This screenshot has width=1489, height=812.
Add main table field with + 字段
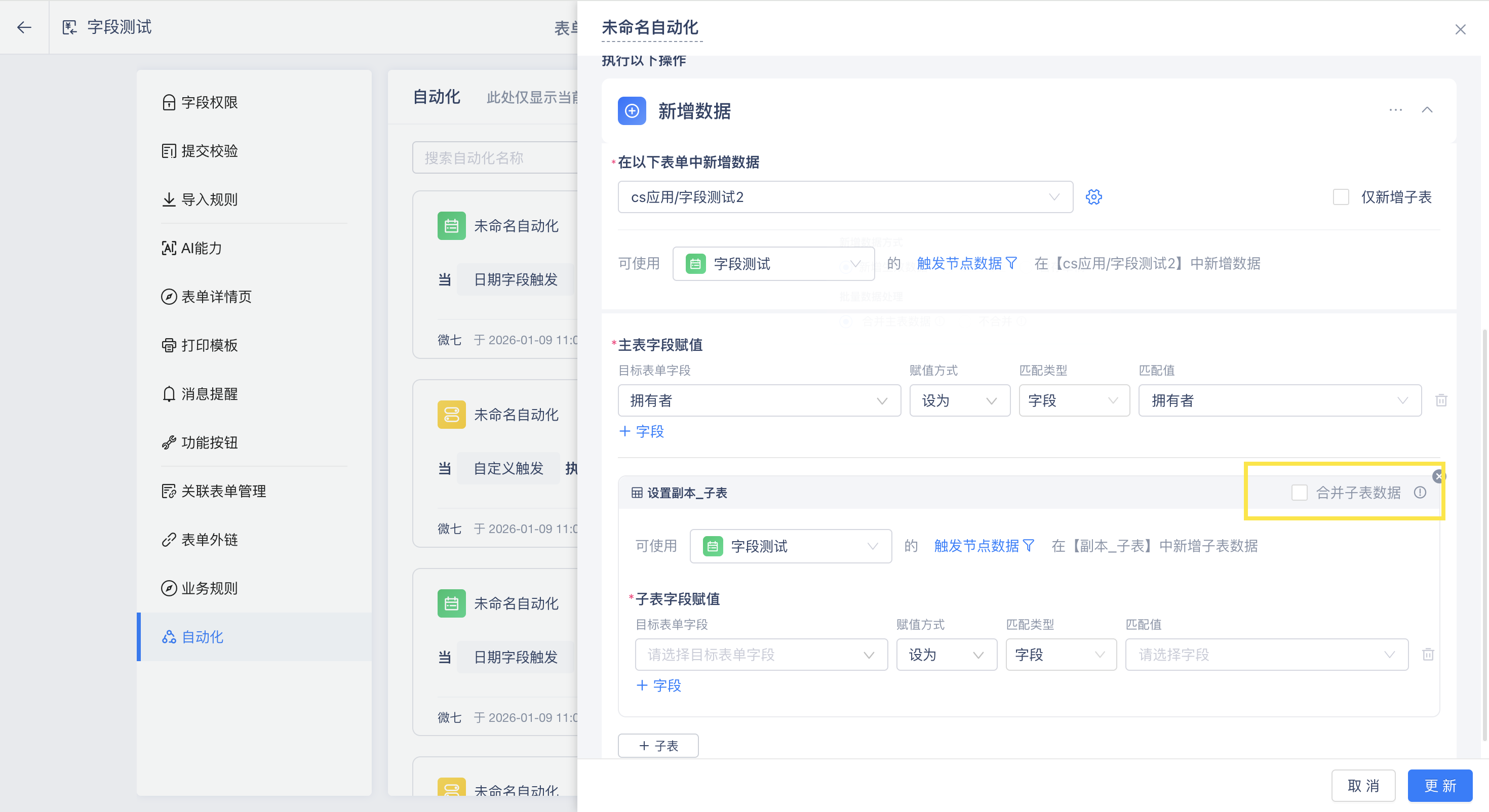(641, 431)
